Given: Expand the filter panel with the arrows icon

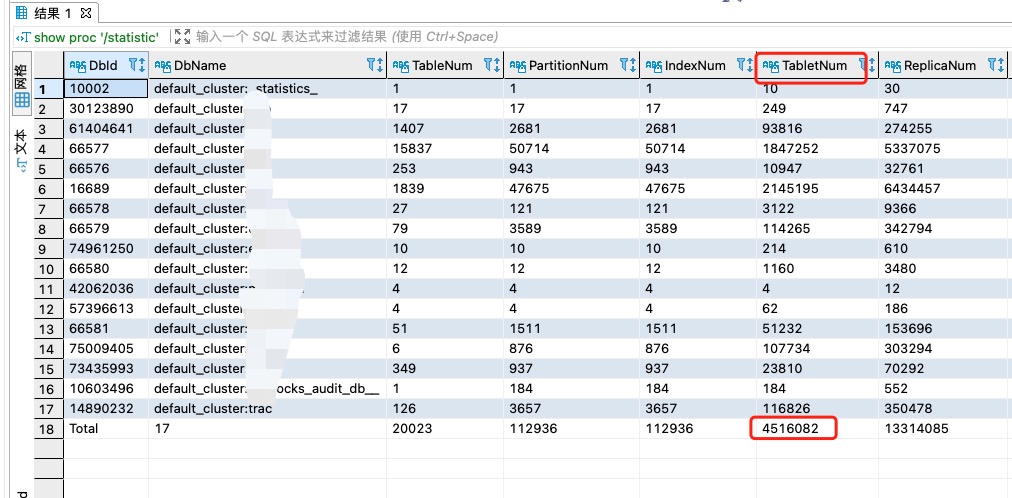Looking at the screenshot, I should tap(183, 37).
